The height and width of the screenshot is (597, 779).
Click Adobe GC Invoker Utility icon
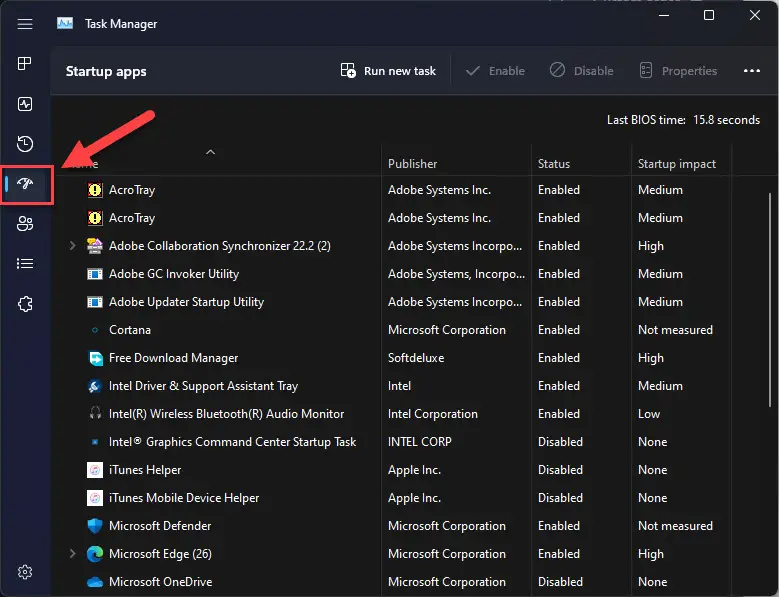(95, 274)
